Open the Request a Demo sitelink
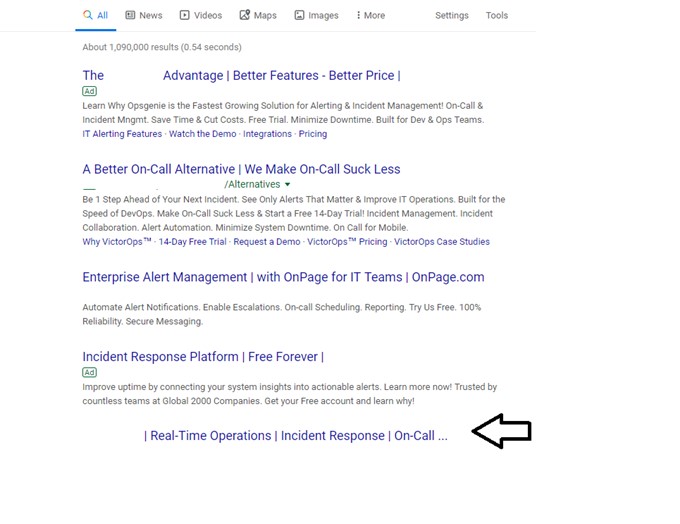Image resolution: width=680 pixels, height=524 pixels. coord(267,242)
